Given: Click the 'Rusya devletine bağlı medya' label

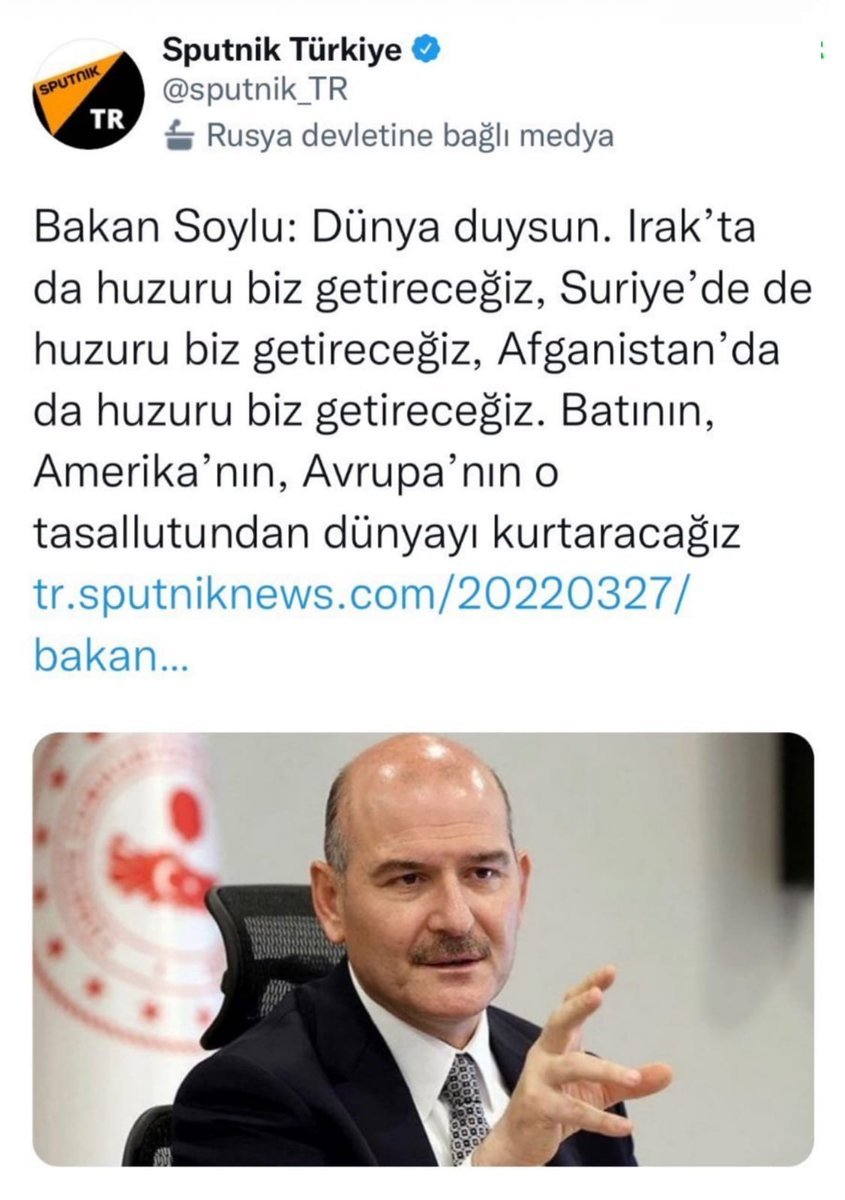Looking at the screenshot, I should tap(410, 136).
